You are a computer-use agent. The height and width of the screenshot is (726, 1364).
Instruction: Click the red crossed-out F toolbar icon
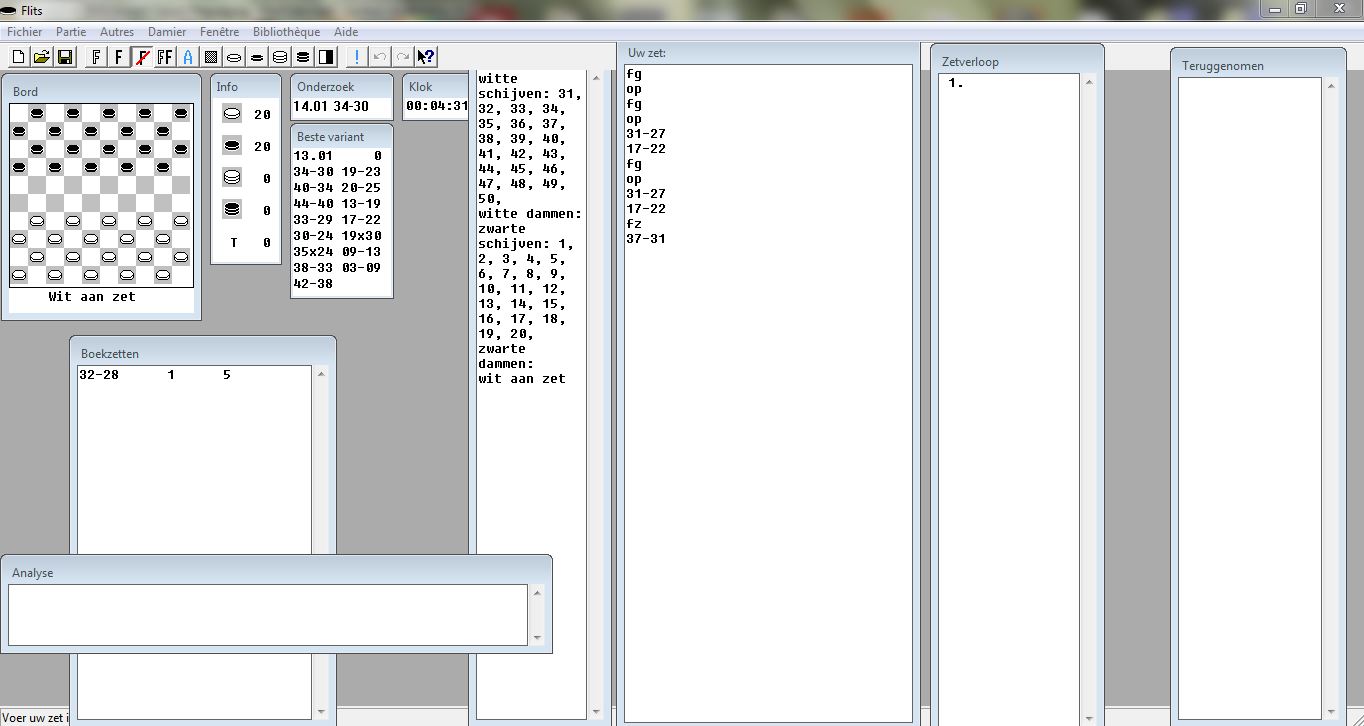[142, 57]
